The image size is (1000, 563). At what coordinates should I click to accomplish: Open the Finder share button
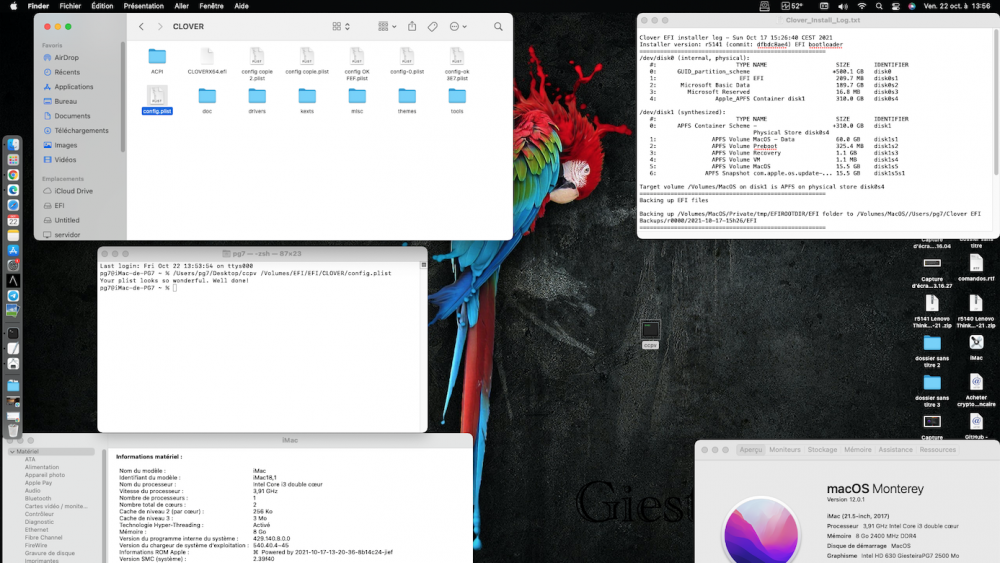[x=412, y=26]
